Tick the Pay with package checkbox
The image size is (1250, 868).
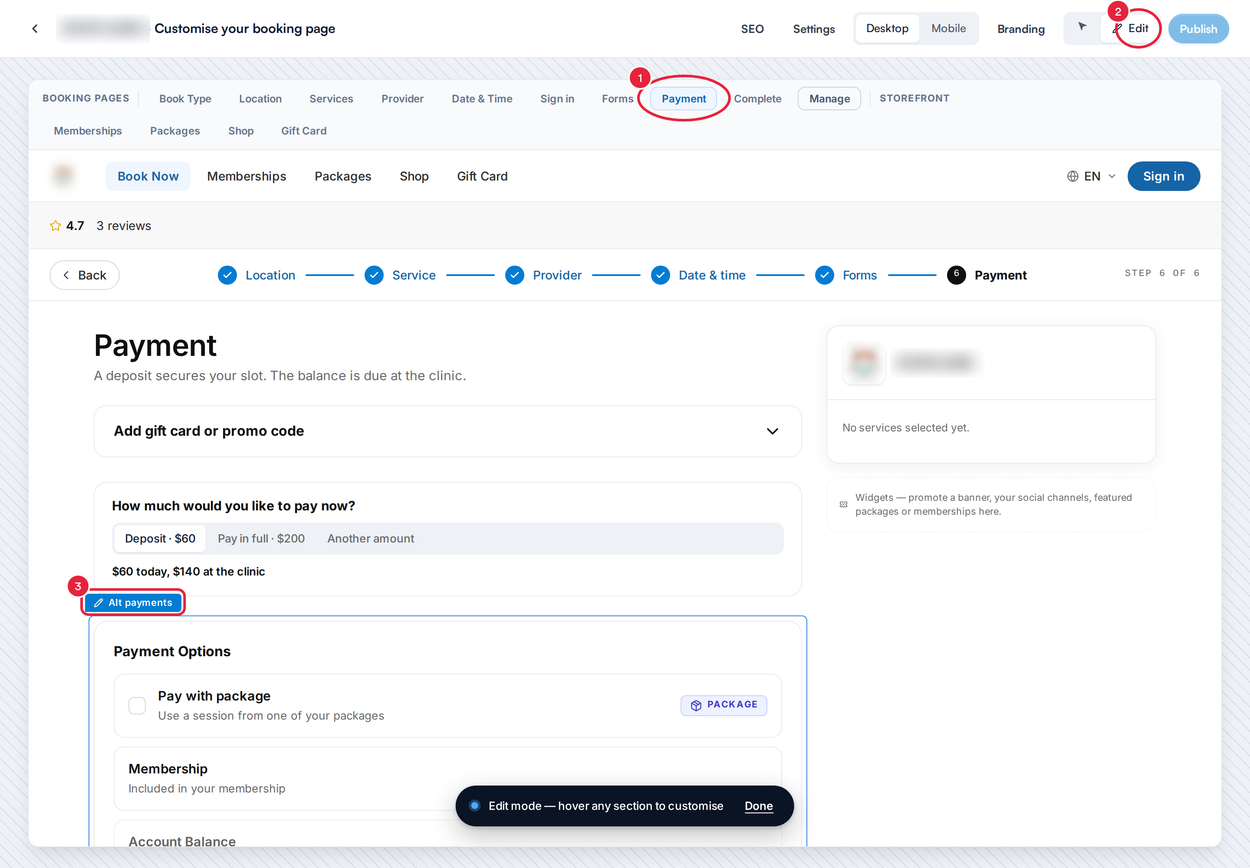tap(137, 706)
